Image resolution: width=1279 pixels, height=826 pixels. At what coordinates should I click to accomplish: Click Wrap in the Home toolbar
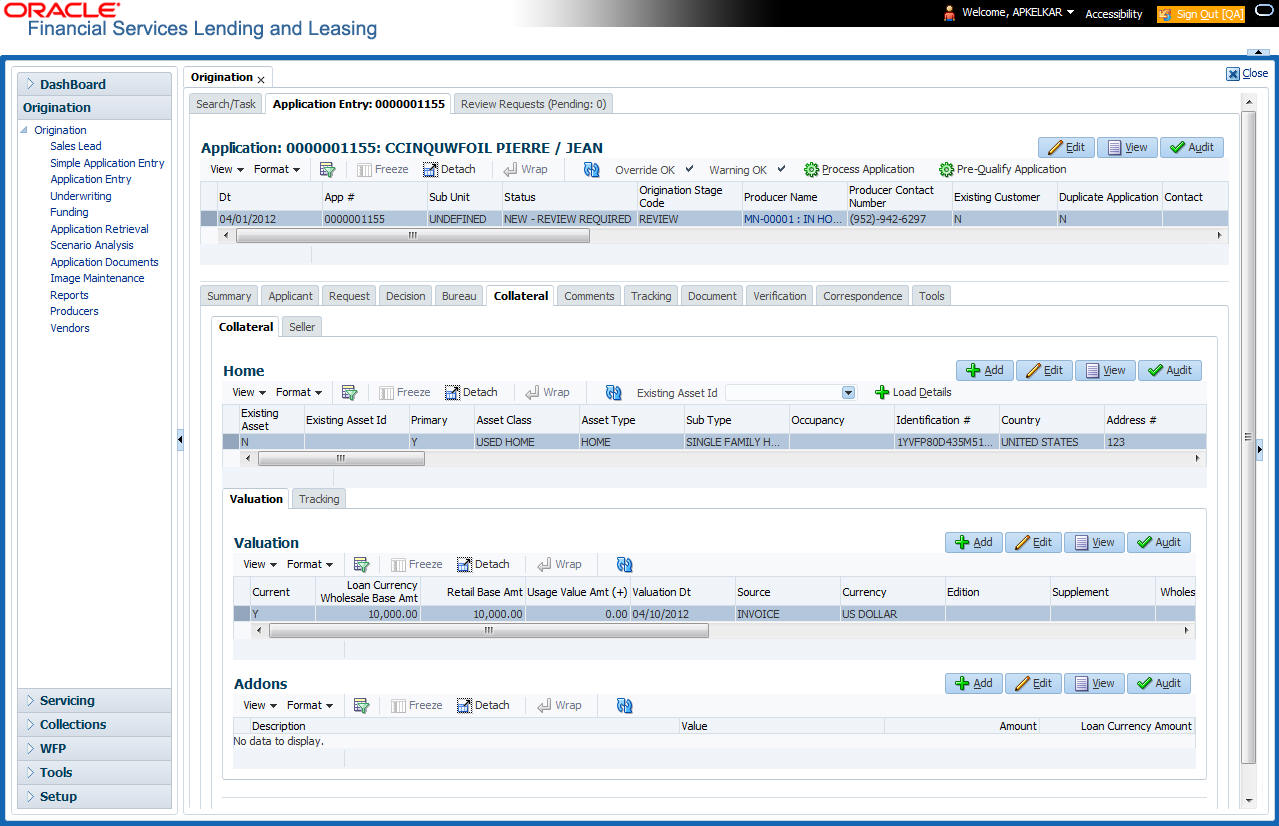(547, 393)
